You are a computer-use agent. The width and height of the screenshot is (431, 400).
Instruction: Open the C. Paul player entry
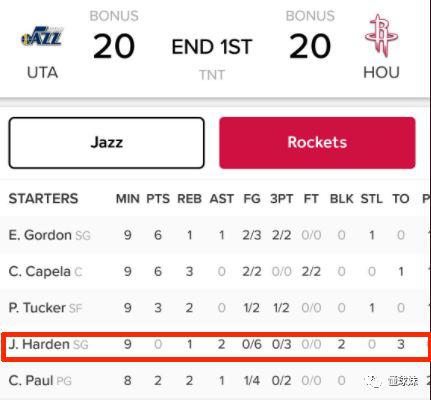click(x=31, y=381)
